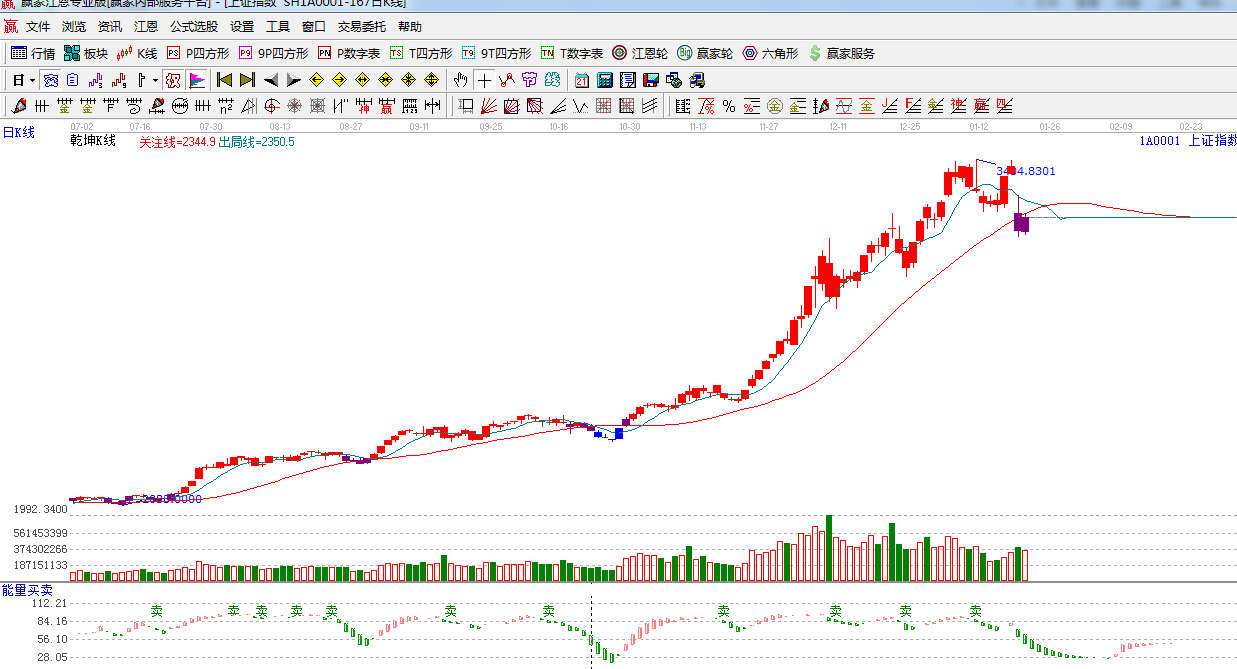Click the purple candlestick at chart's right end
The image size is (1237, 669).
coord(1021,222)
